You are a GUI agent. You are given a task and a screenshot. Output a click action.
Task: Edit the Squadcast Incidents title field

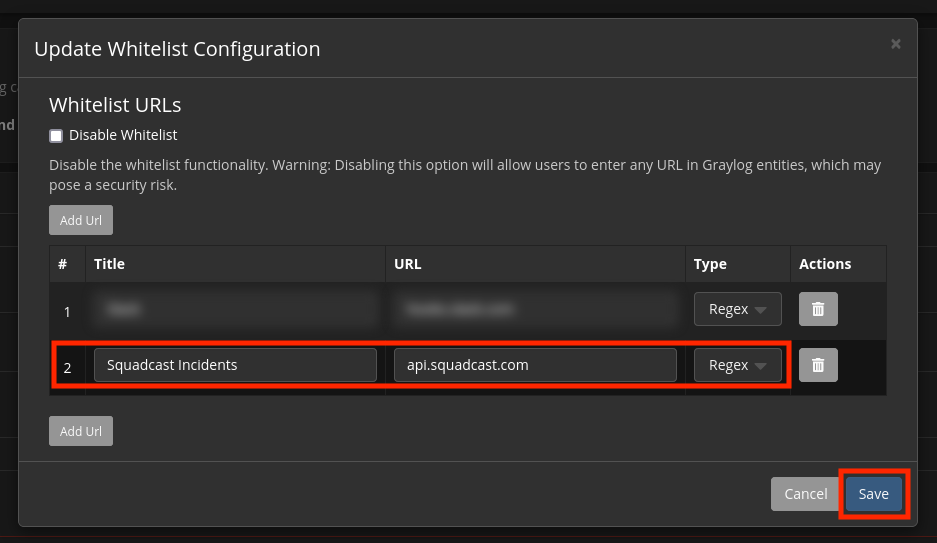pos(235,365)
